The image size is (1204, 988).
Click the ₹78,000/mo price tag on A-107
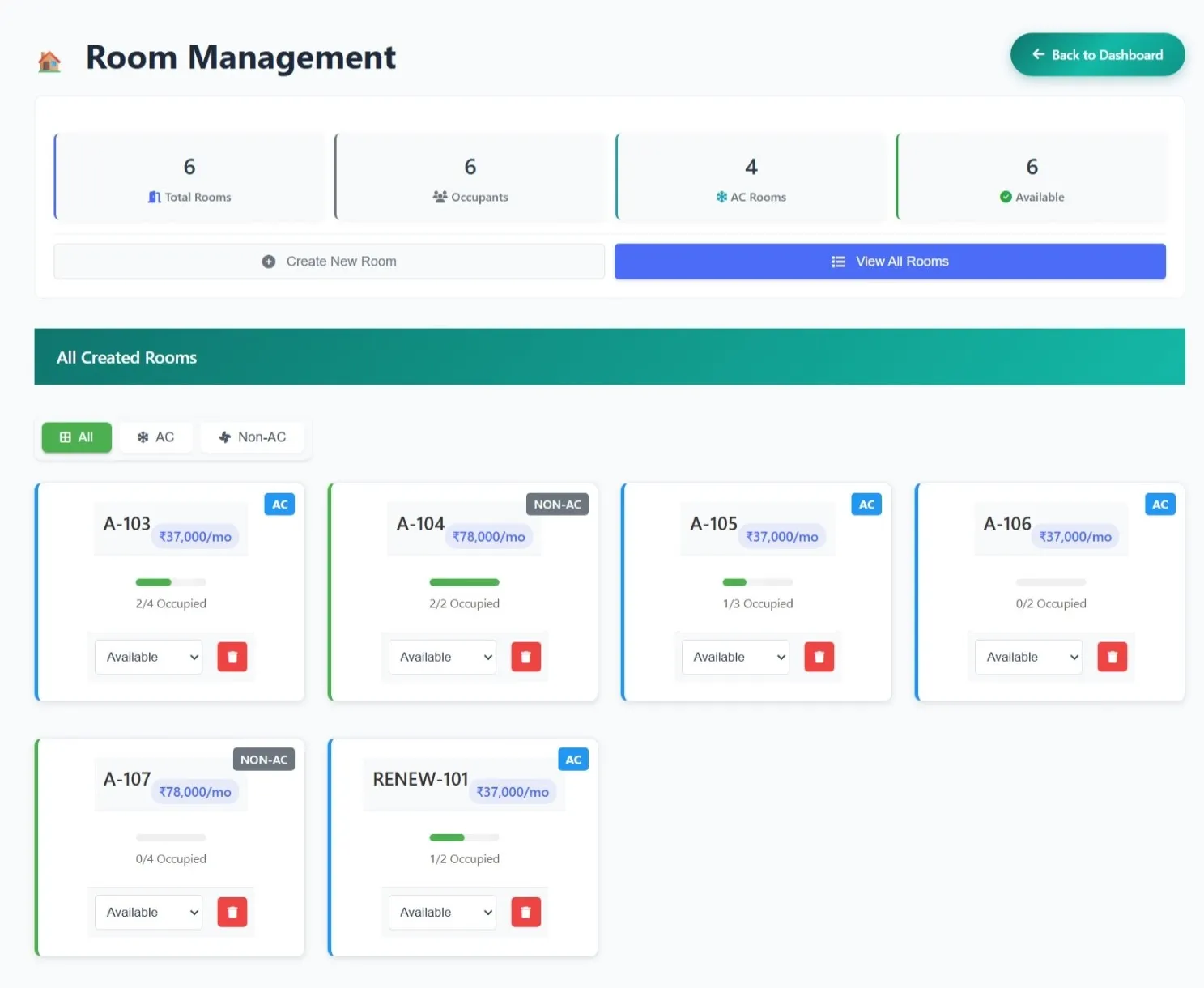pos(194,791)
